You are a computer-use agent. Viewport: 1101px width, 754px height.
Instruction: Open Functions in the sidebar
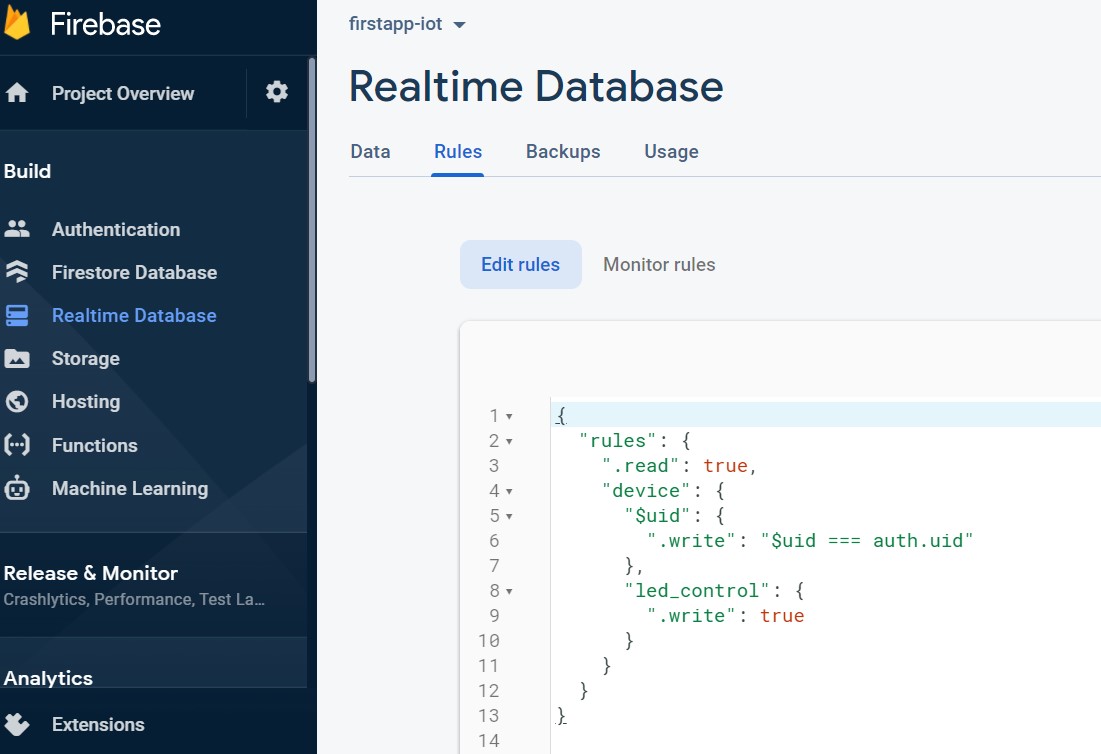[95, 445]
